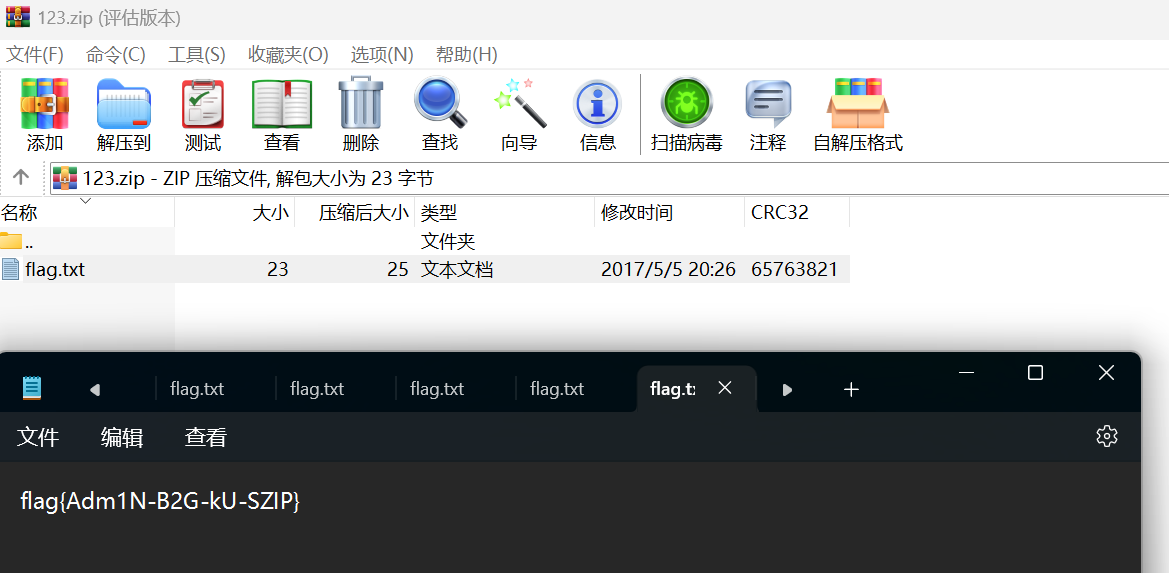Select the flag.txt file row

pos(425,269)
